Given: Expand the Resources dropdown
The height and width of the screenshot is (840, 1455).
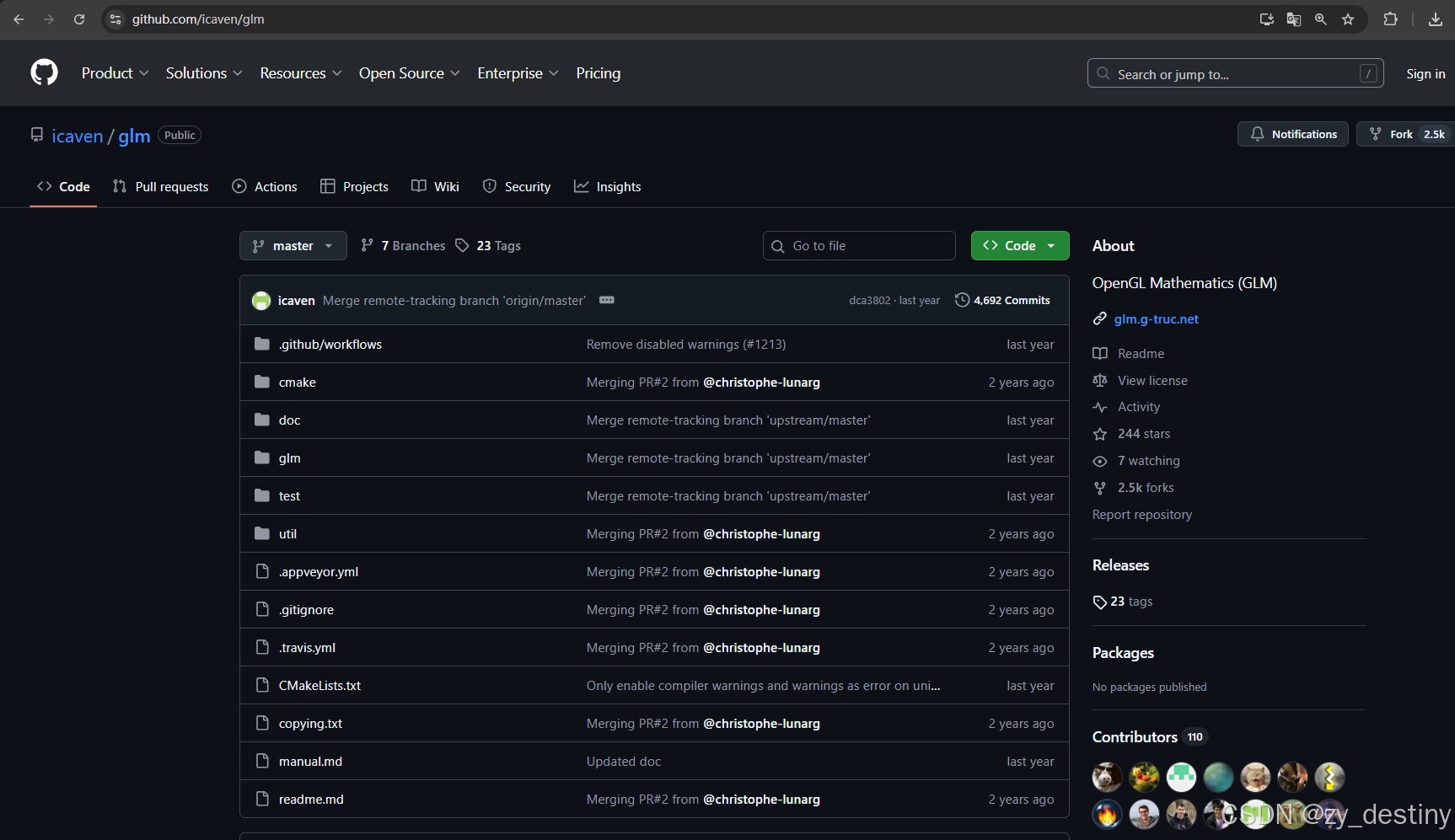Looking at the screenshot, I should [x=301, y=73].
